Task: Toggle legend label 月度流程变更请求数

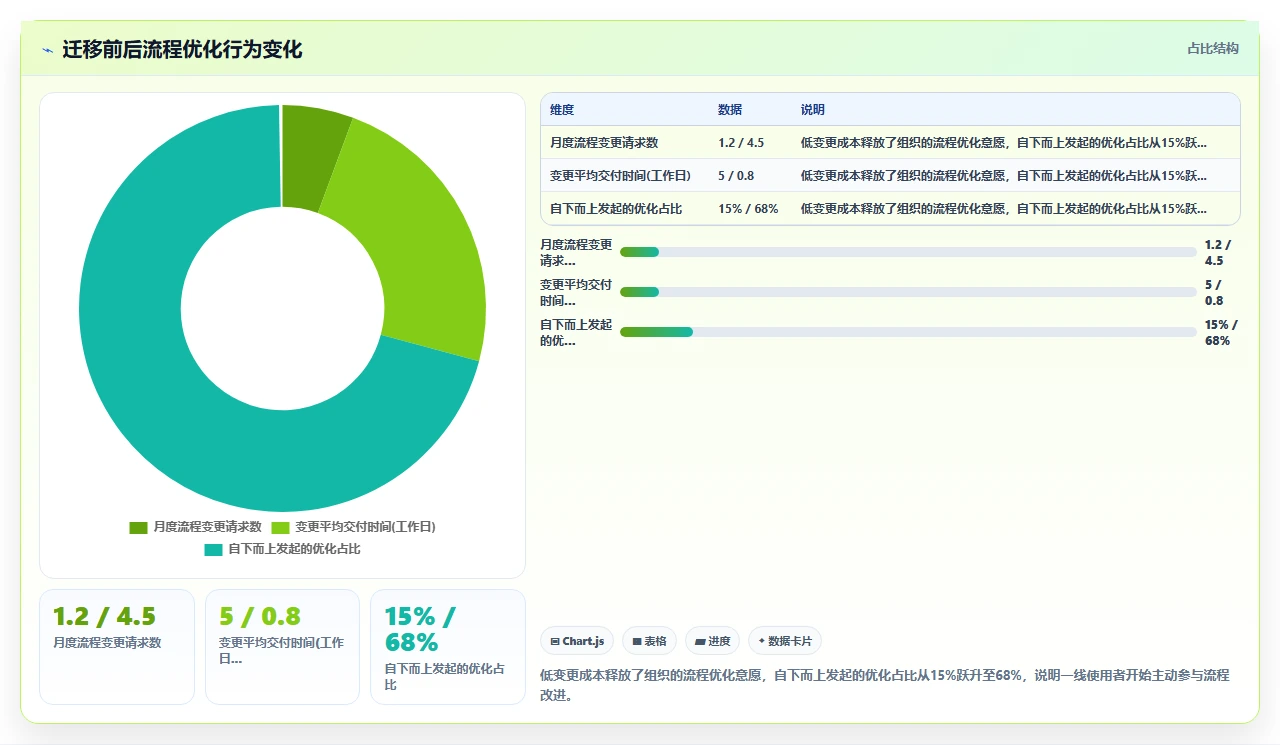Action: (207, 527)
